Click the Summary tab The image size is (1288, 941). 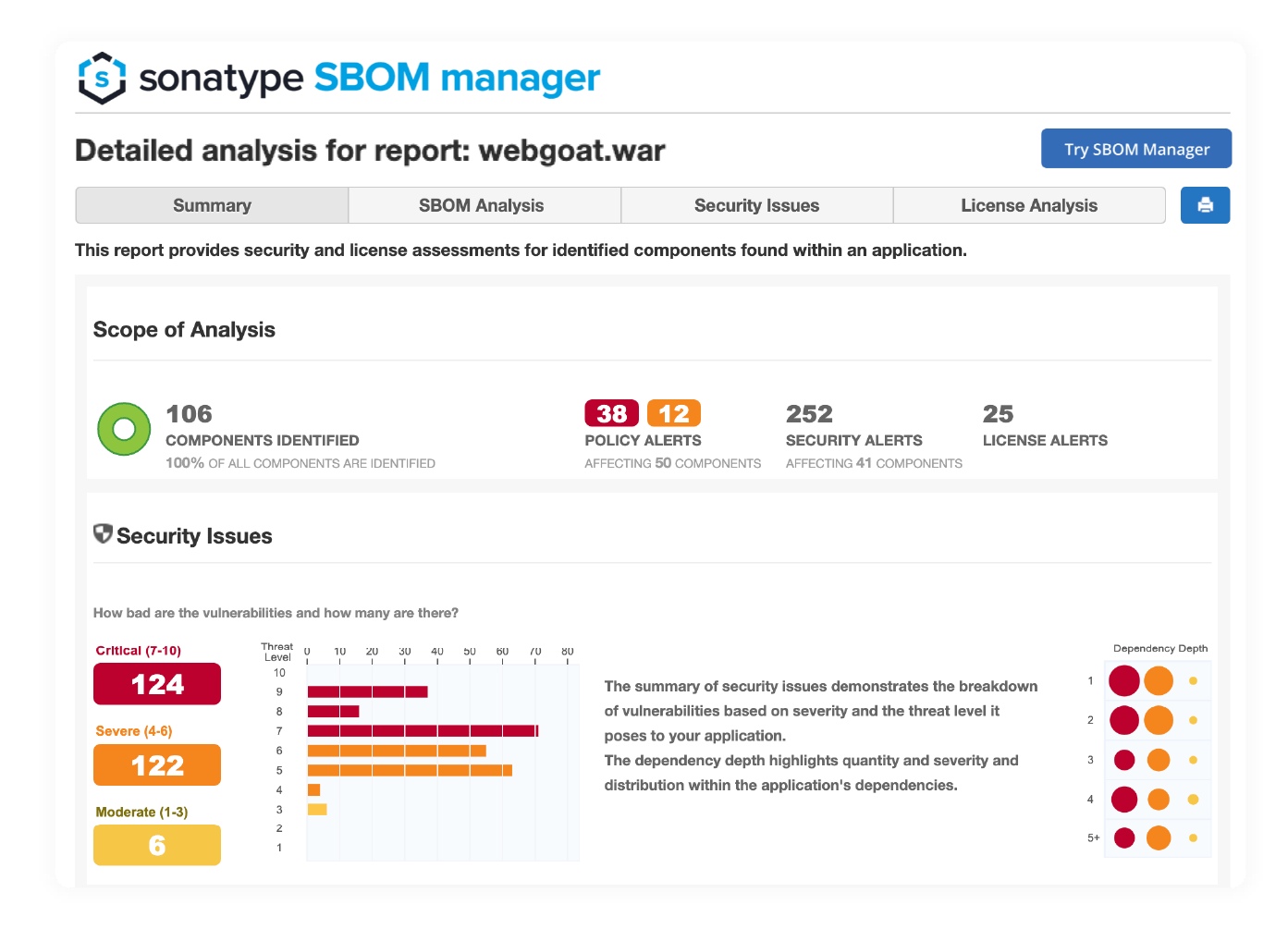(211, 205)
